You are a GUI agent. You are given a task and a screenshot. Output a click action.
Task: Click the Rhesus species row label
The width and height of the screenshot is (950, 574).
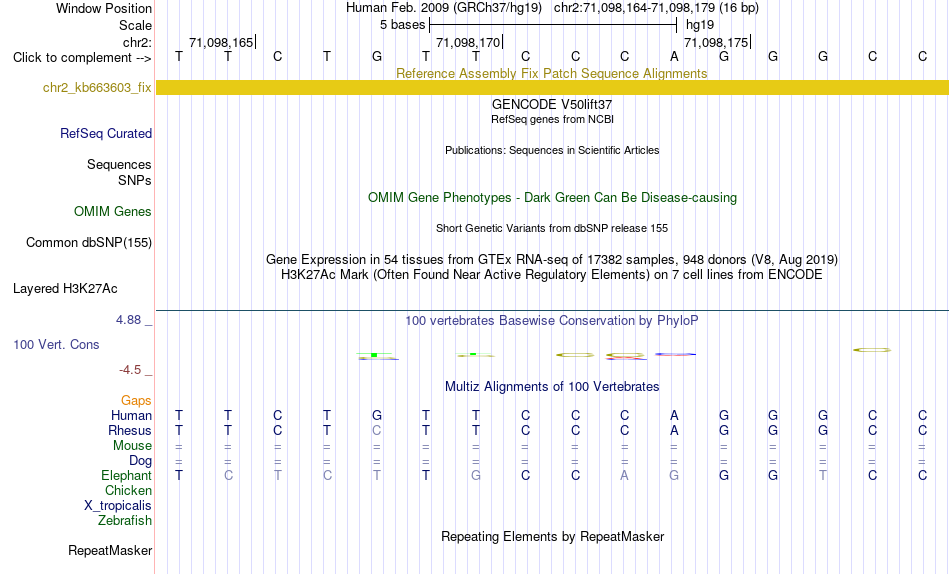coord(130,430)
